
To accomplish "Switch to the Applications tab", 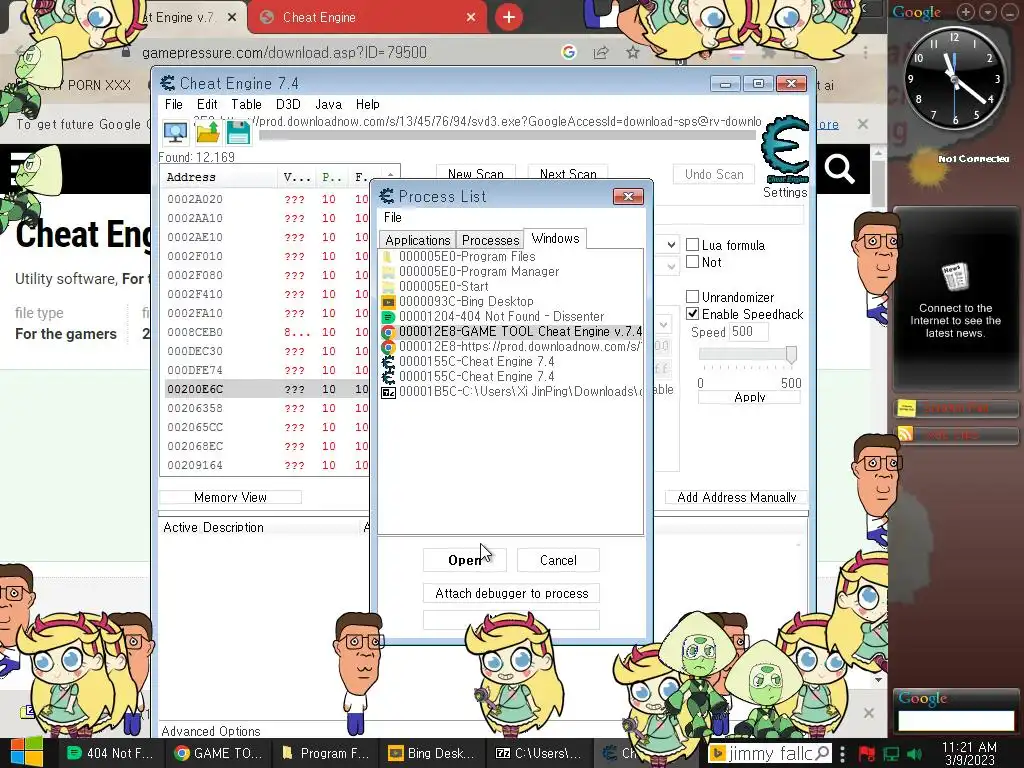I will (417, 240).
